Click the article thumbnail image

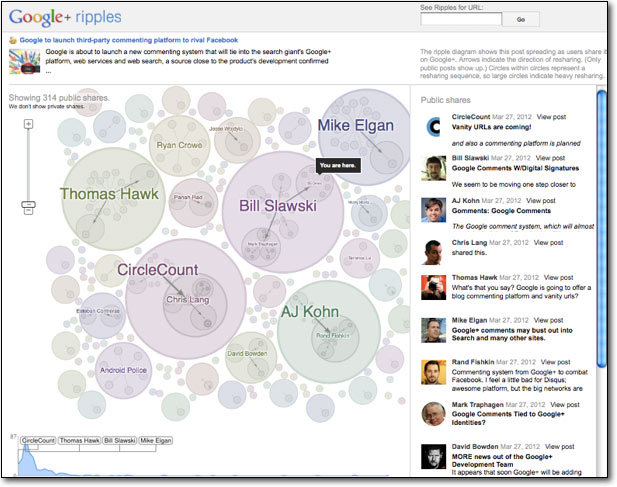point(24,61)
